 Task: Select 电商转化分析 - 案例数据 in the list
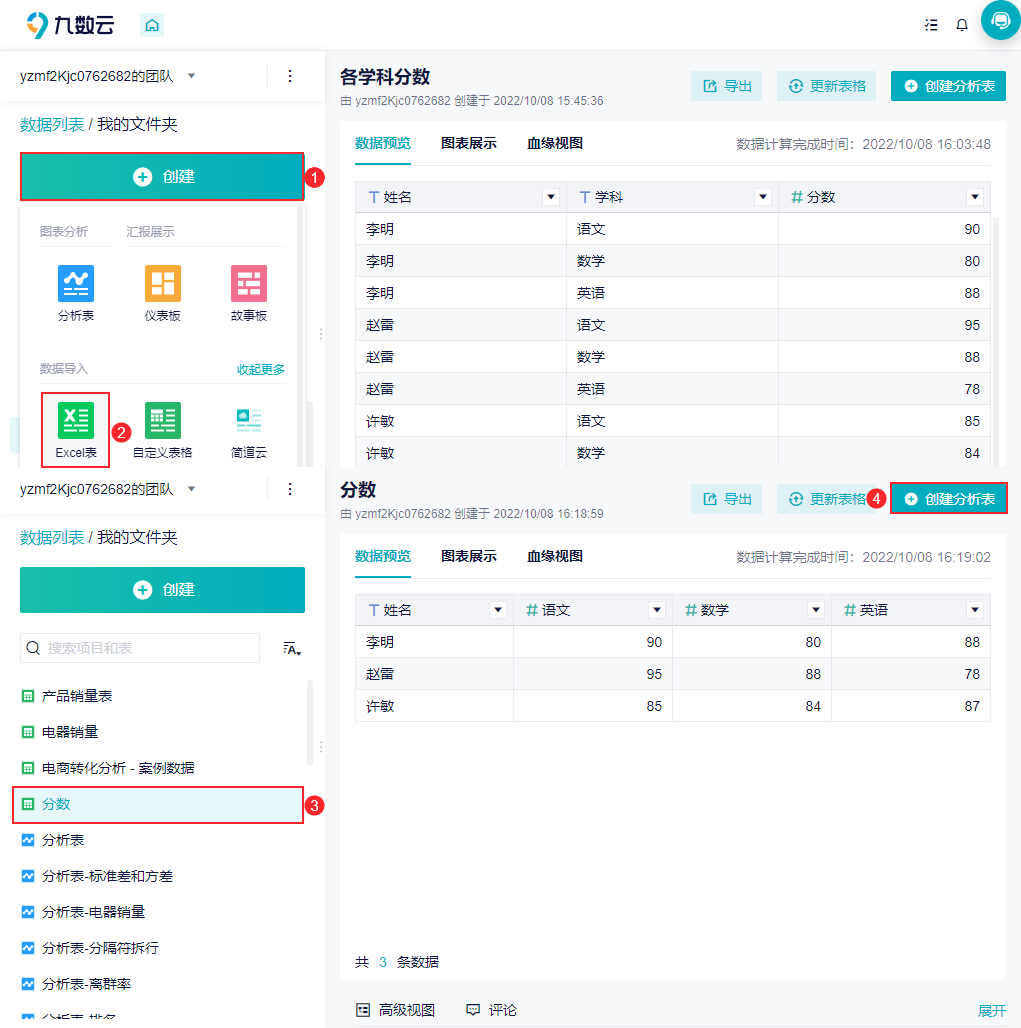[118, 768]
